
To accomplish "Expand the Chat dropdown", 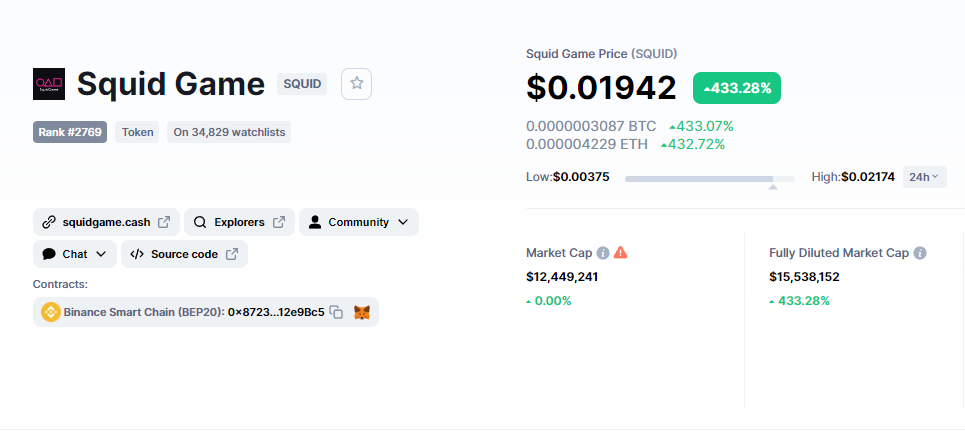I will click(x=74, y=254).
